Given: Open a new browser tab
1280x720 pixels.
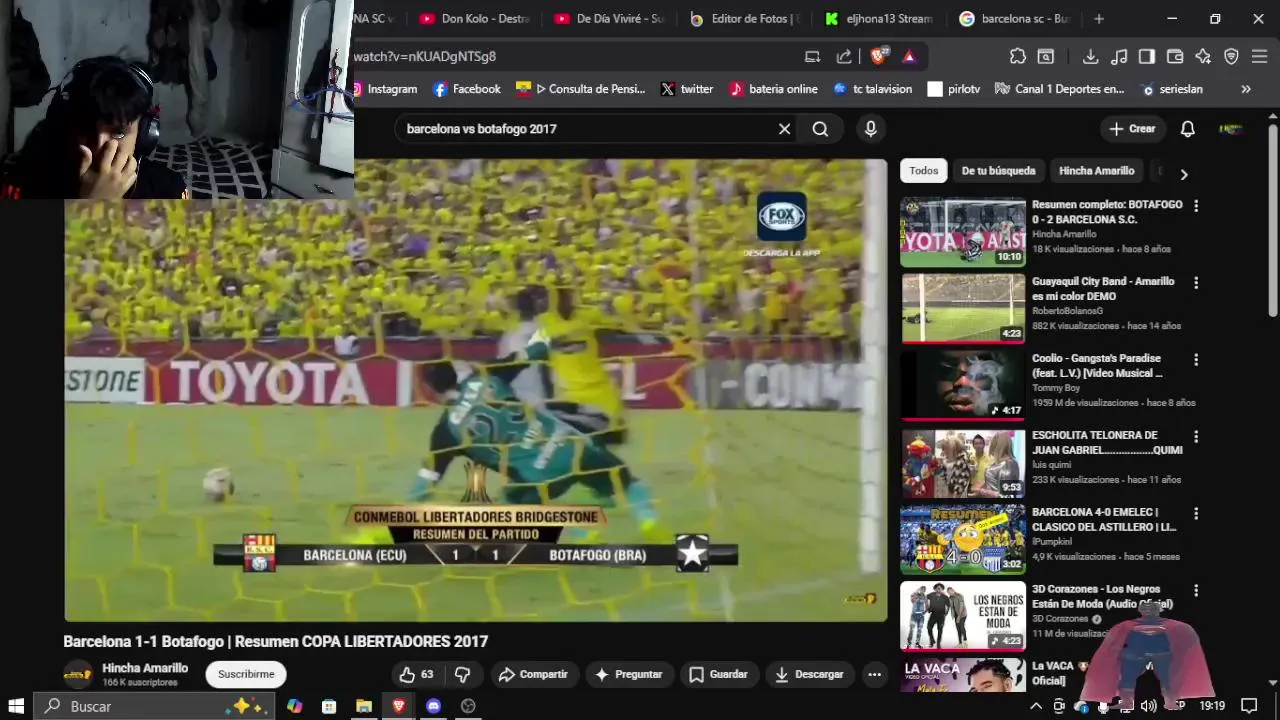Looking at the screenshot, I should (1099, 18).
